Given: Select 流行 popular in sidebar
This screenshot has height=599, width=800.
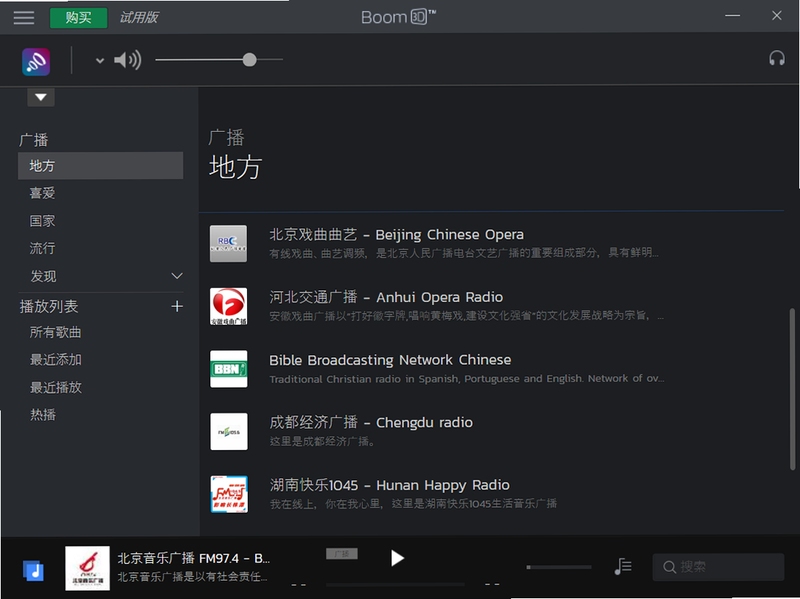Looking at the screenshot, I should point(42,248).
